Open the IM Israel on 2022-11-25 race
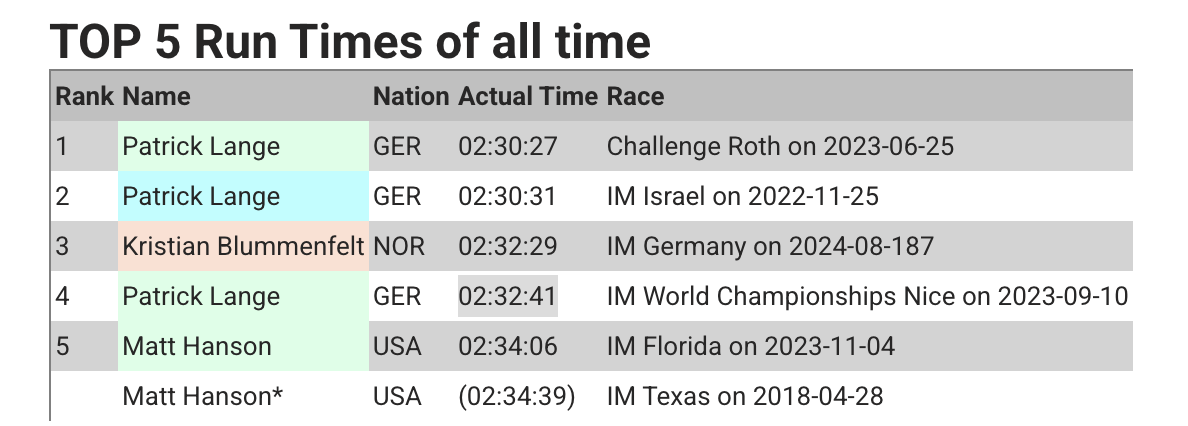Viewport: 1188px width, 426px height. [742, 197]
